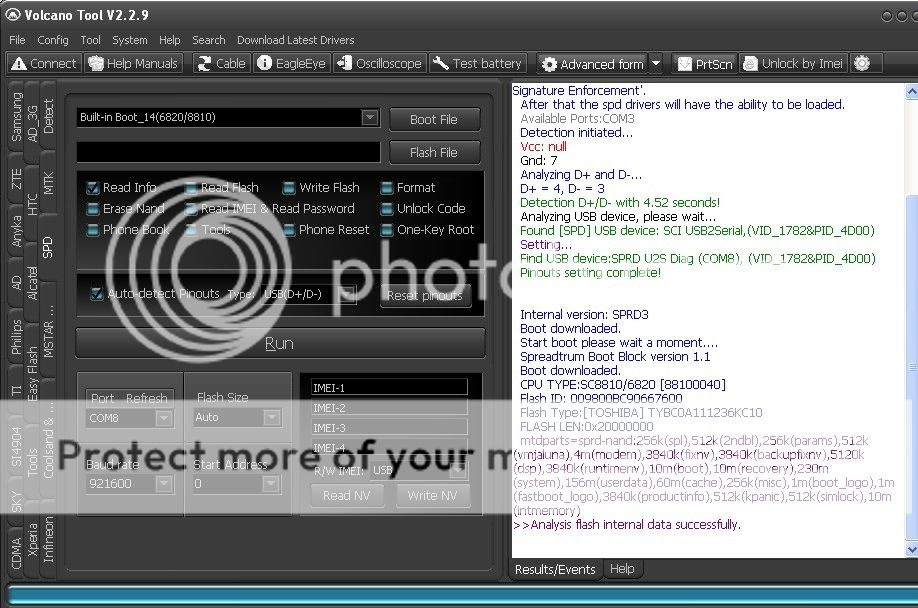Open the Help menu
This screenshot has width=918, height=608.
coord(169,40)
